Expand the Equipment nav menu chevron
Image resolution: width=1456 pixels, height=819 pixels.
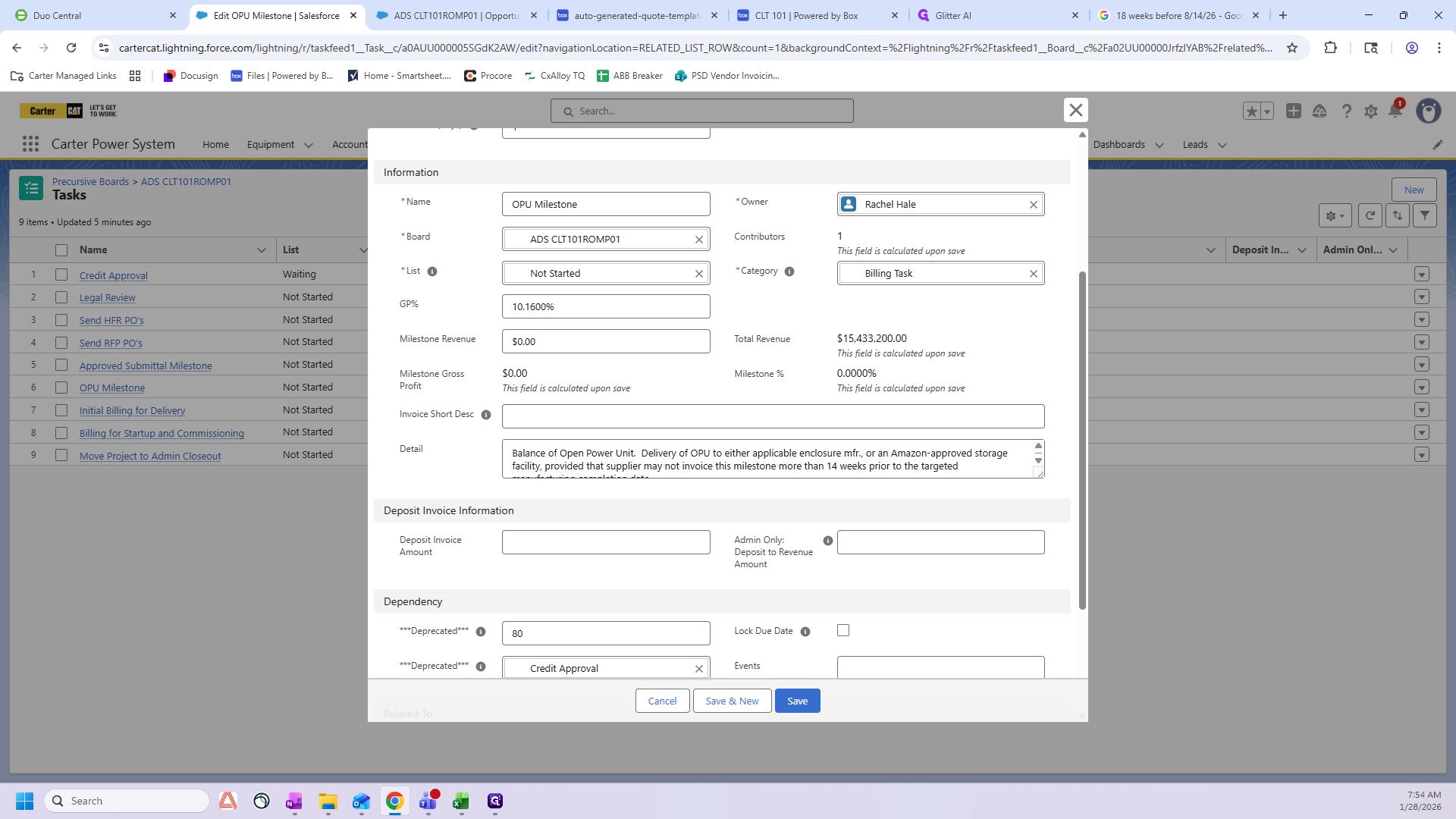click(x=309, y=145)
